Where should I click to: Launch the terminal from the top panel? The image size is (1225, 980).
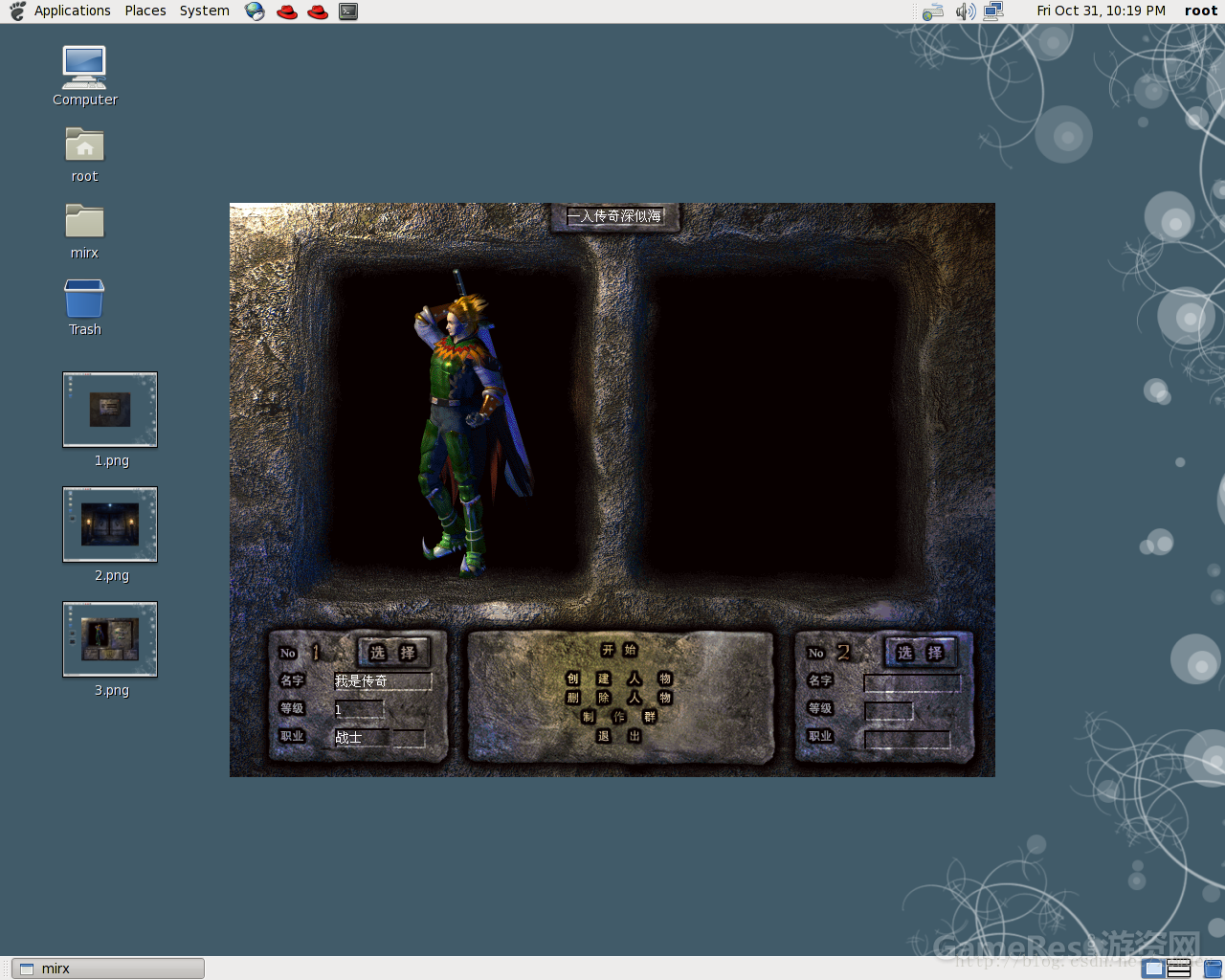pos(348,11)
